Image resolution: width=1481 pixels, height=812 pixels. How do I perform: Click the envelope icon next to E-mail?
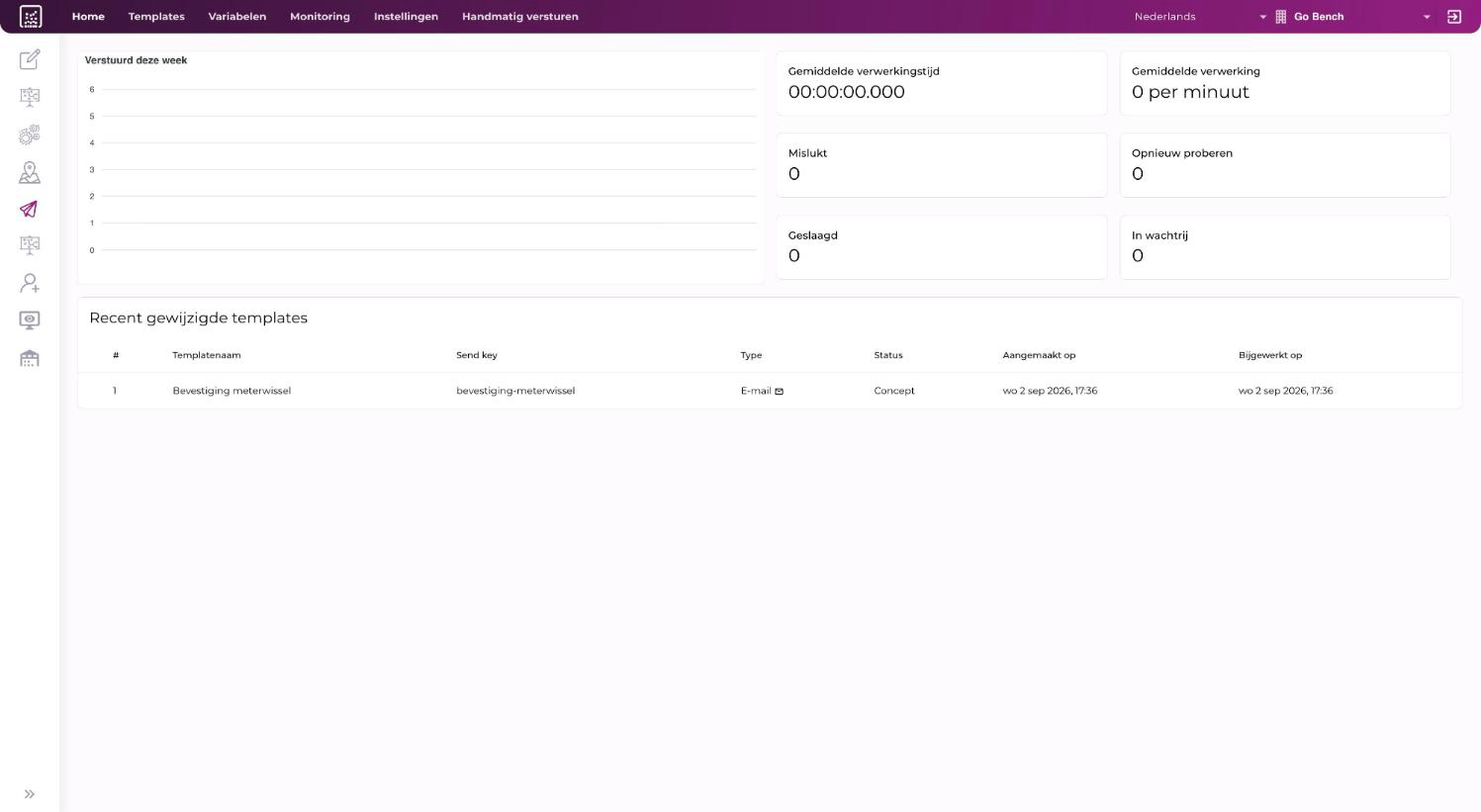click(x=779, y=392)
